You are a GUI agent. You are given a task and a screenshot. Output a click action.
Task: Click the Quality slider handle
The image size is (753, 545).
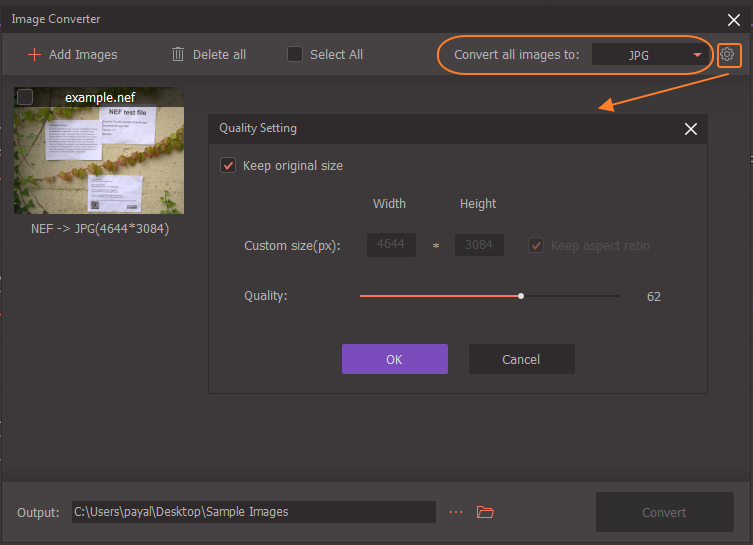pyautogui.click(x=521, y=296)
